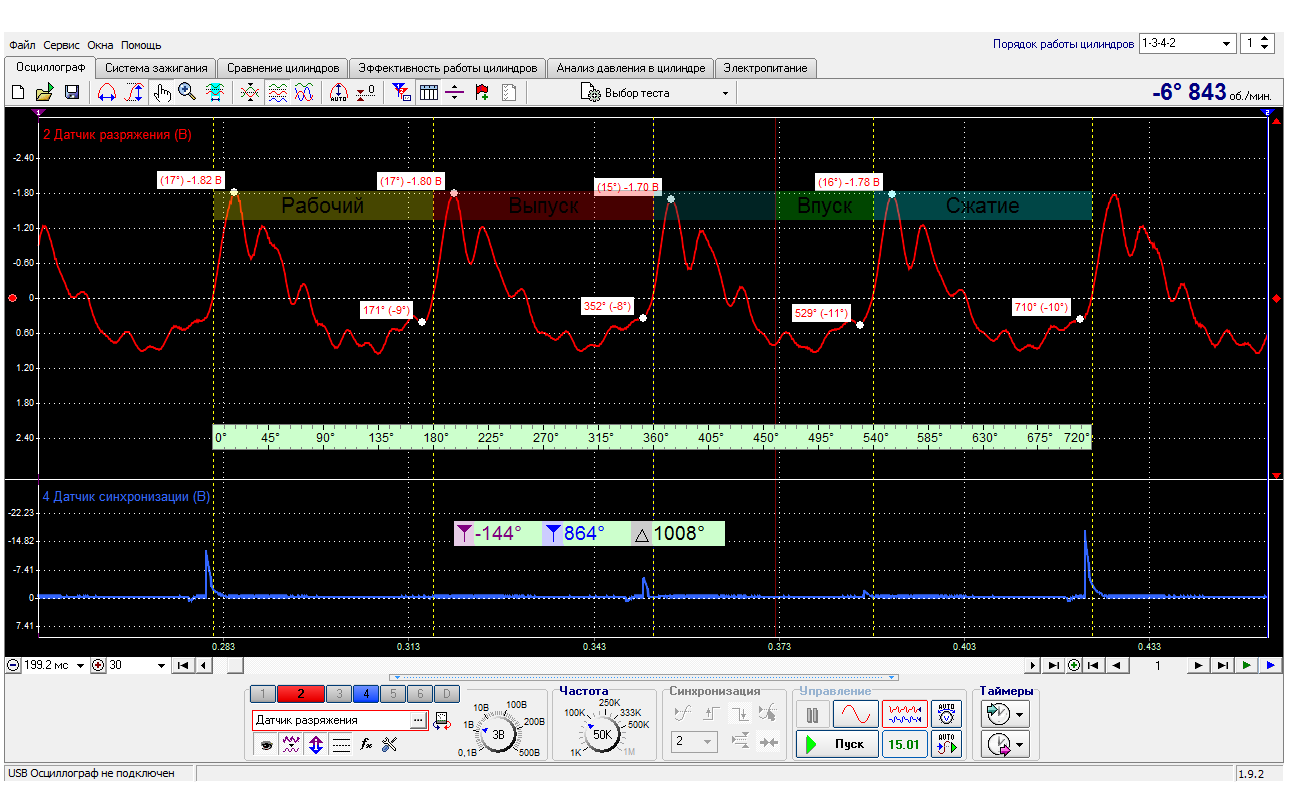Click the horizontal lines channel icon
The height and width of the screenshot is (786, 1296).
pyautogui.click(x=341, y=744)
